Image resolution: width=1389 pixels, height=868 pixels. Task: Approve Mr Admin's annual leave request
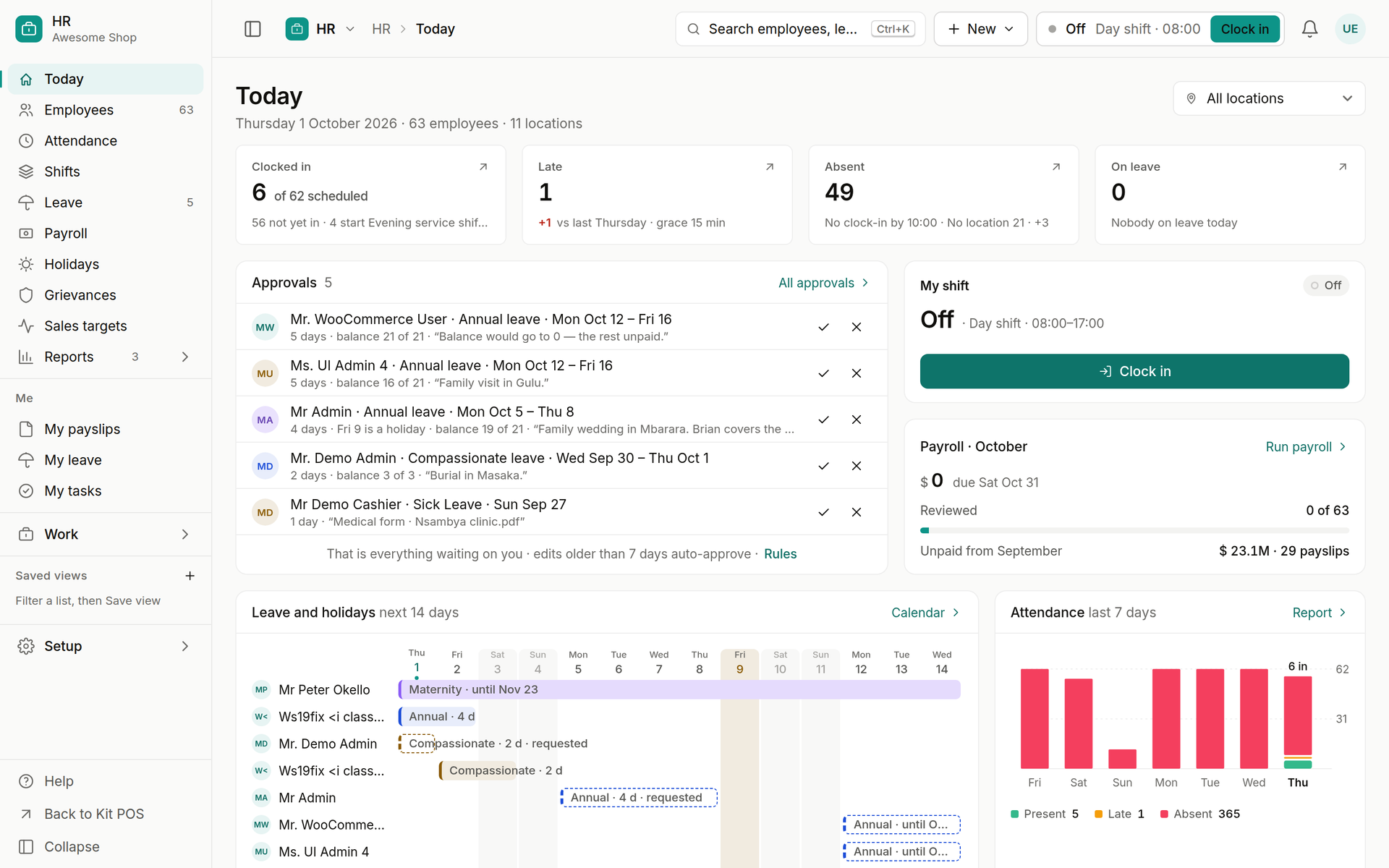click(823, 420)
